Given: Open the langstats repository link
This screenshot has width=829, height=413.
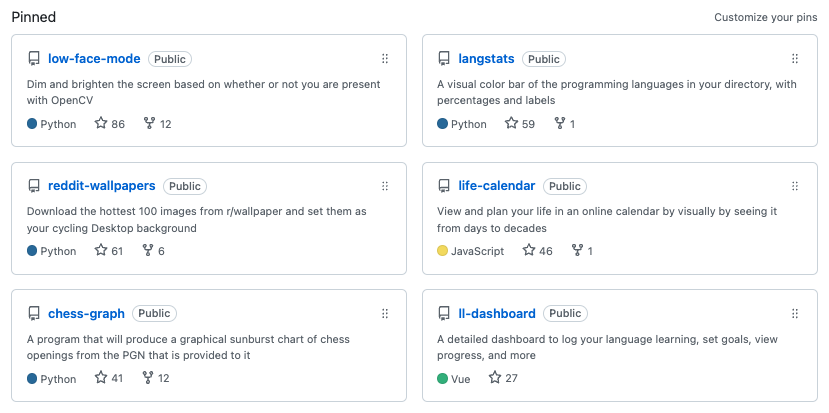Looking at the screenshot, I should (486, 59).
